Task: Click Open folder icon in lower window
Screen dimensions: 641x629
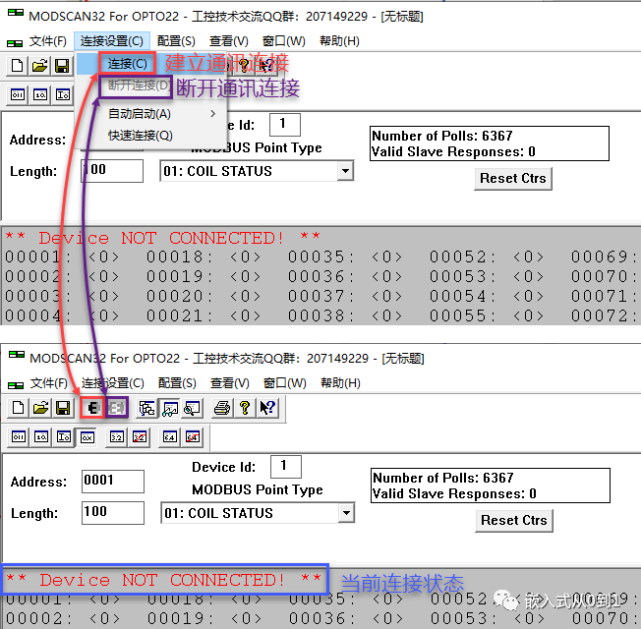Action: pos(40,408)
